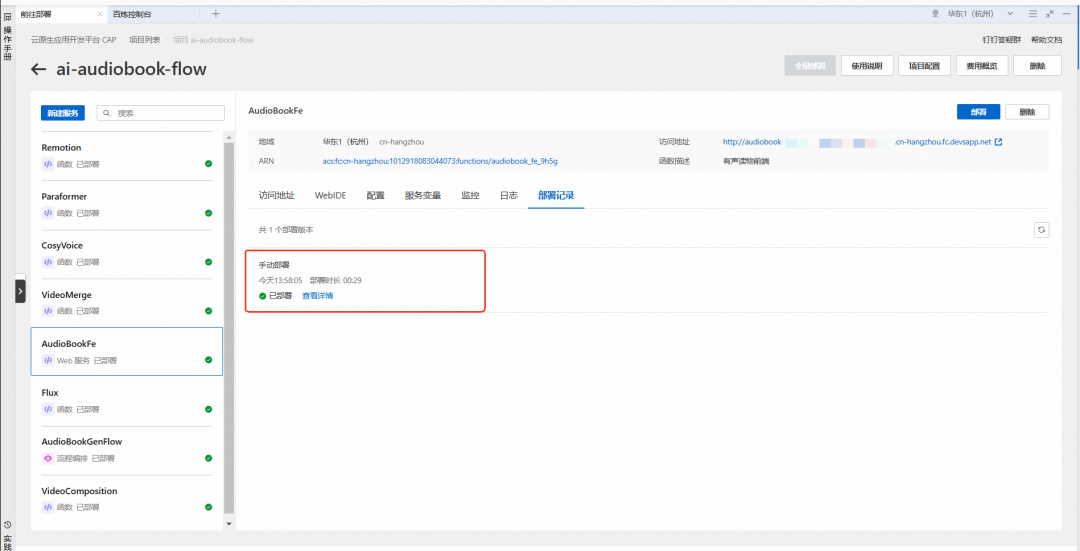
Task: Select the 访问地址 tab
Action: pyautogui.click(x=276, y=195)
